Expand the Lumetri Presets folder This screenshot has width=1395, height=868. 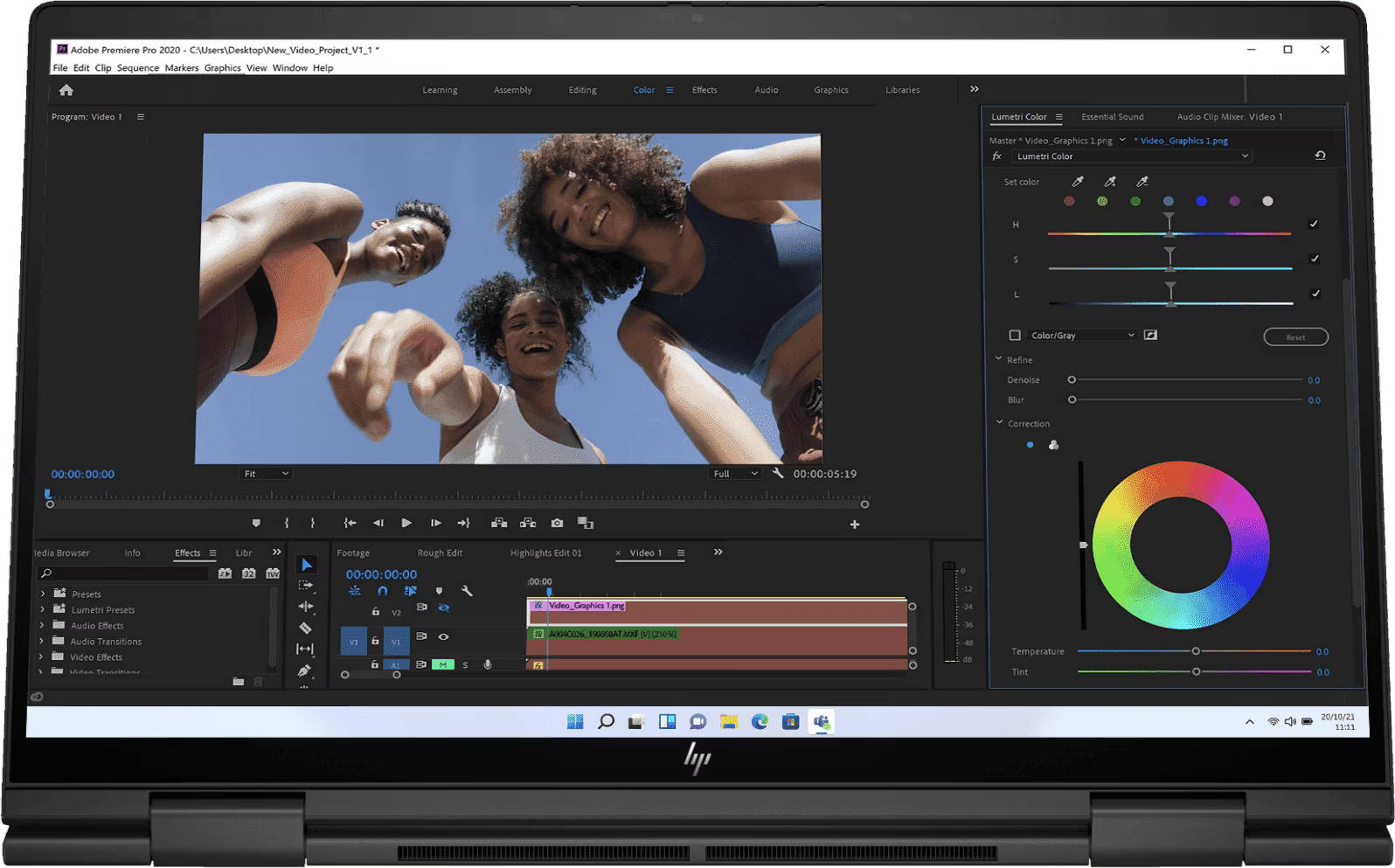(x=42, y=609)
